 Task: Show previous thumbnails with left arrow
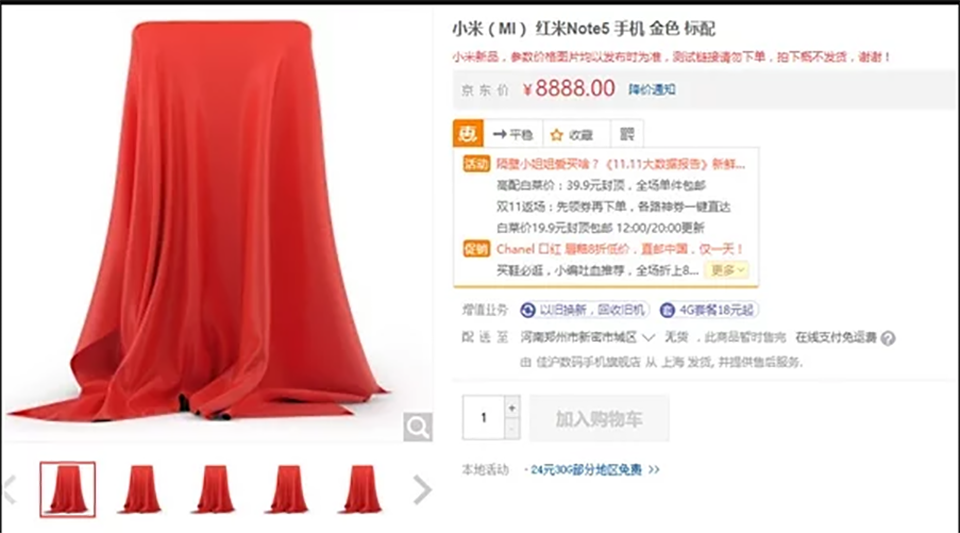(10, 490)
